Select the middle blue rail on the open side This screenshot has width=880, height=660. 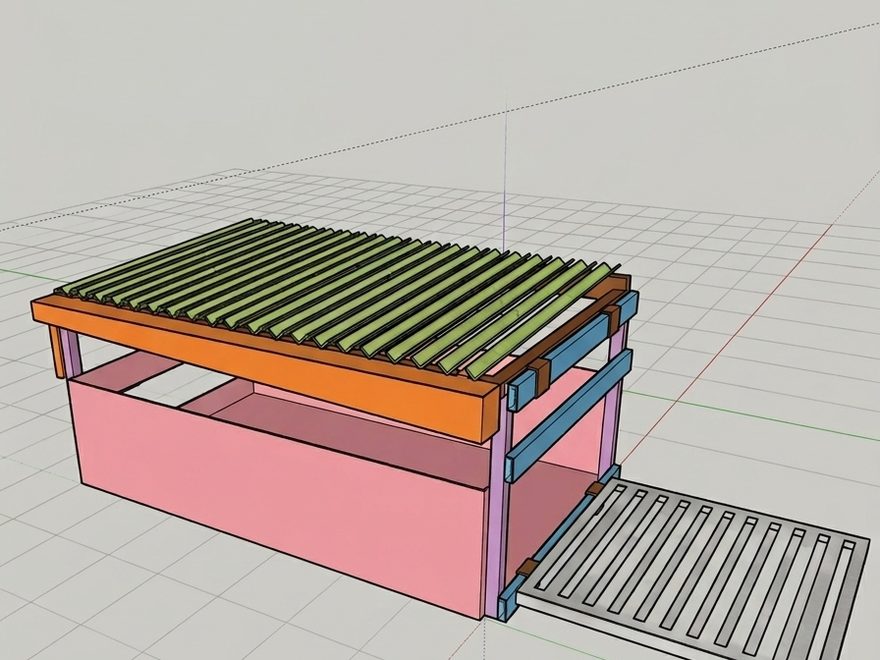tap(567, 416)
